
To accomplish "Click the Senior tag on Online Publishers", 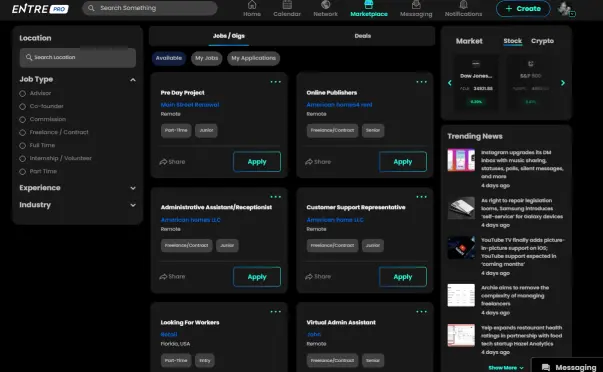I will (x=373, y=130).
